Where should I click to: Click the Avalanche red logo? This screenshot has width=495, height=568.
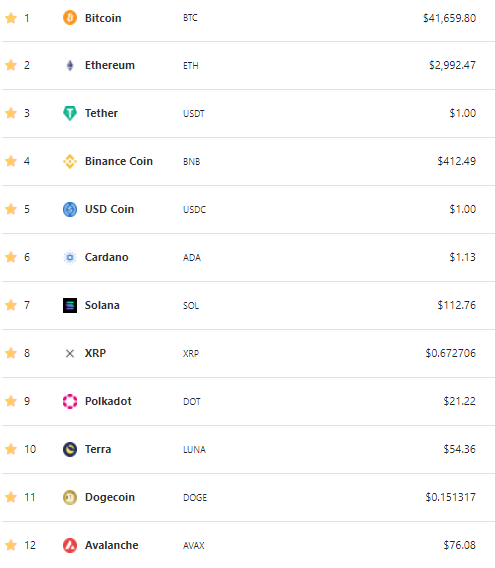click(70, 545)
